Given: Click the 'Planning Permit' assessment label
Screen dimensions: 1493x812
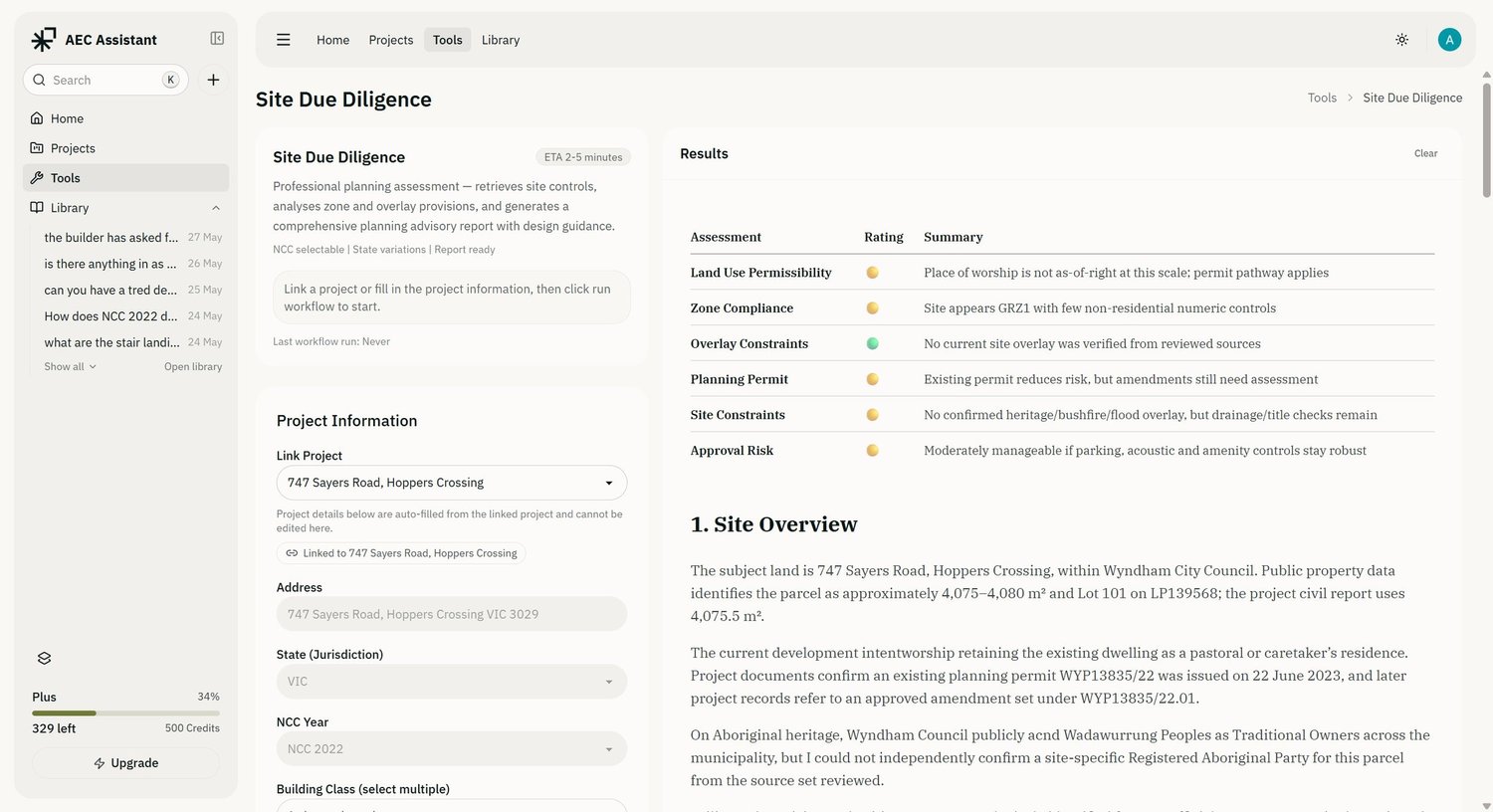Looking at the screenshot, I should click(x=740, y=379).
